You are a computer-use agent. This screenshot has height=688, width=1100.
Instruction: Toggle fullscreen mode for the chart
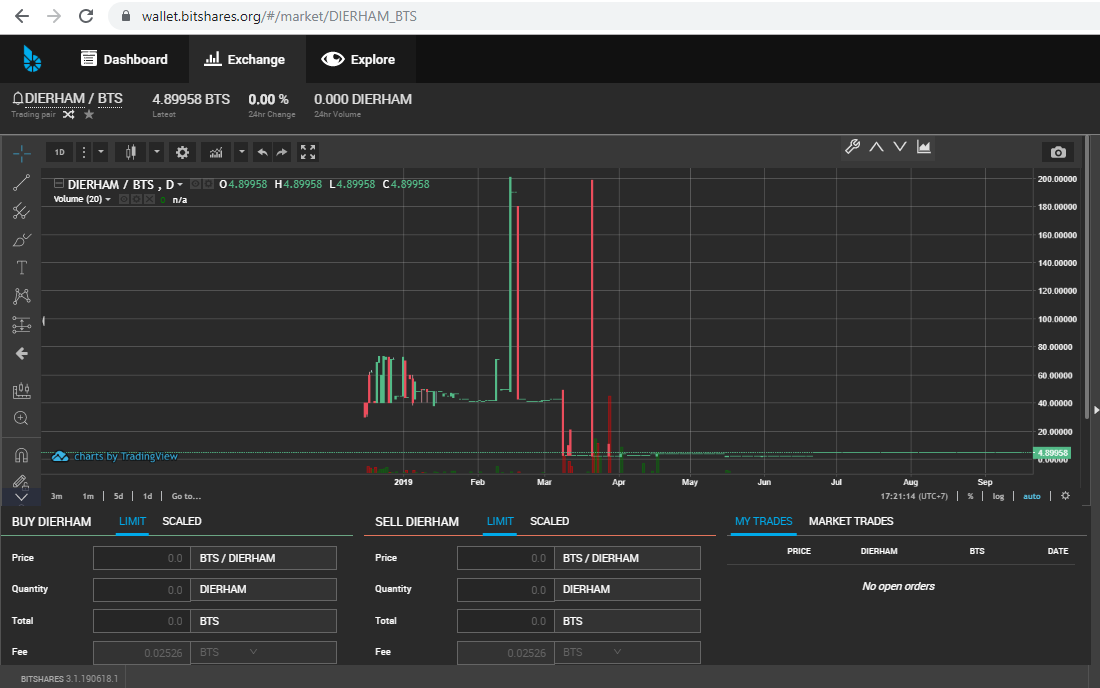[x=308, y=152]
